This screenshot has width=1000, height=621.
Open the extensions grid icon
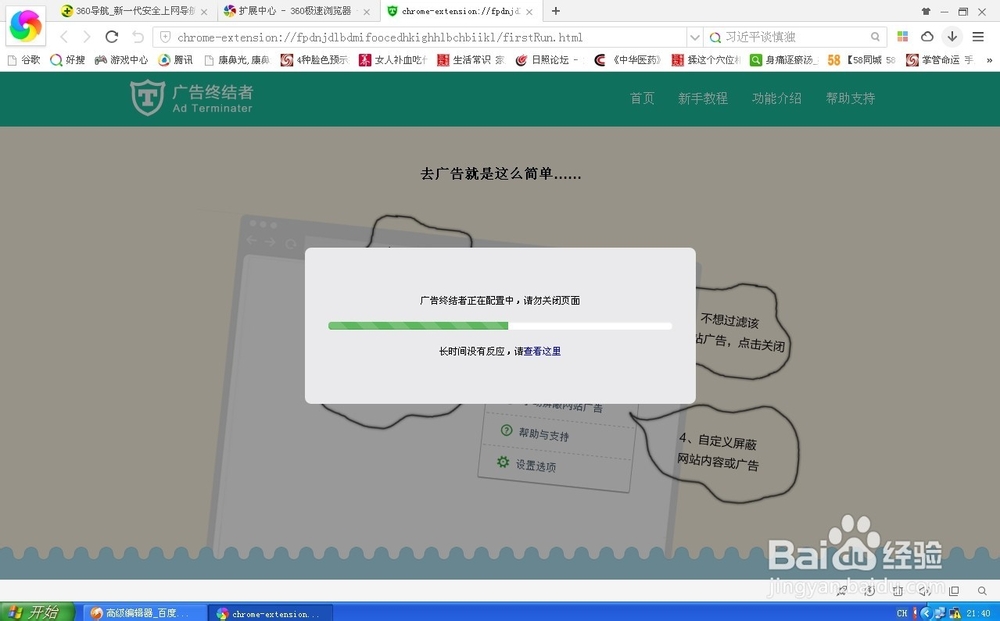902,36
